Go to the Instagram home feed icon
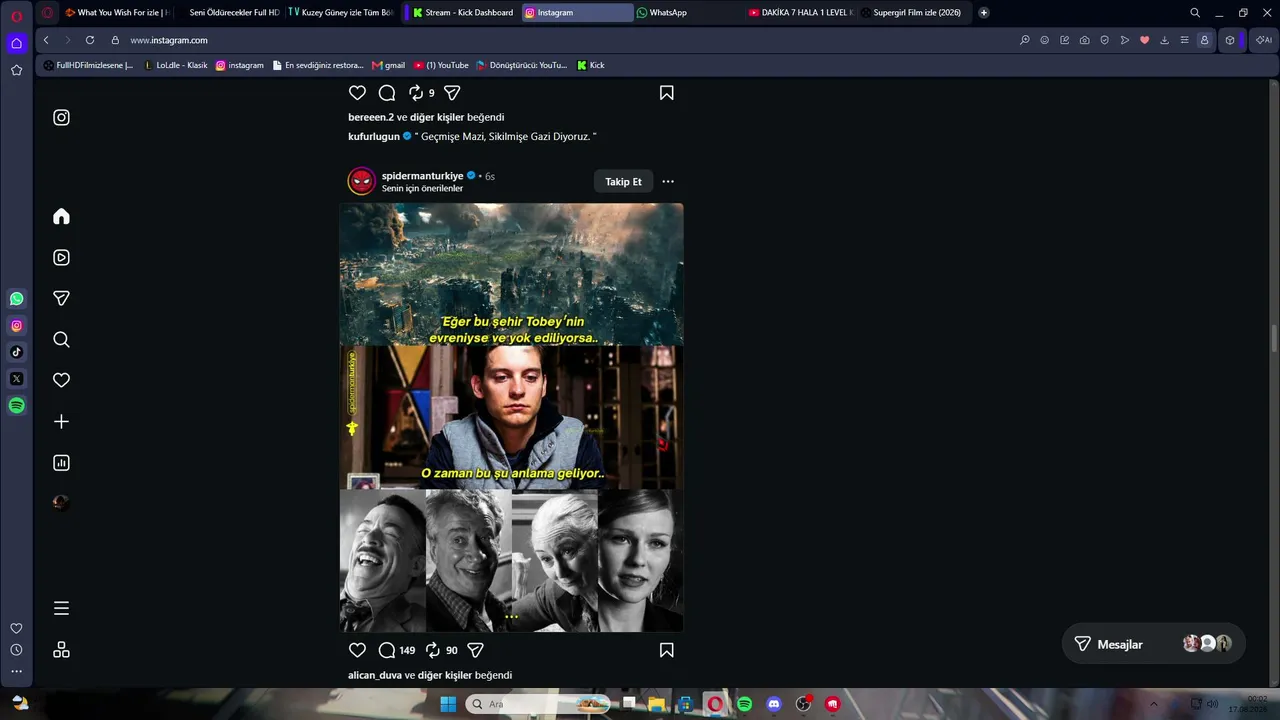The image size is (1280, 720). (61, 216)
